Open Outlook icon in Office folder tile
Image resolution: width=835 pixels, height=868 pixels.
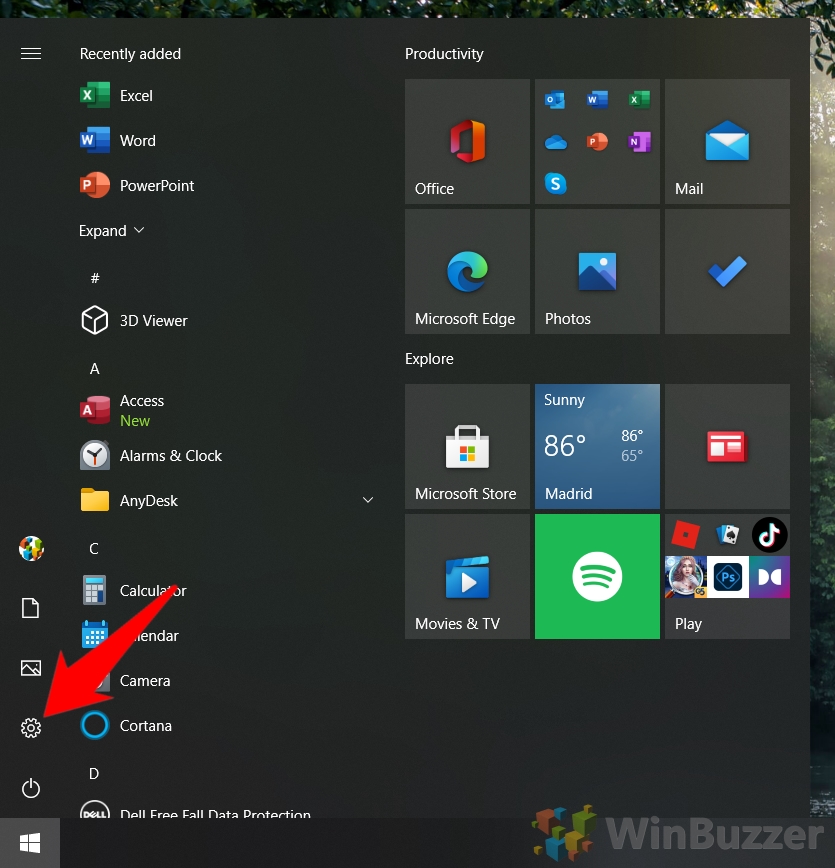pyautogui.click(x=555, y=100)
